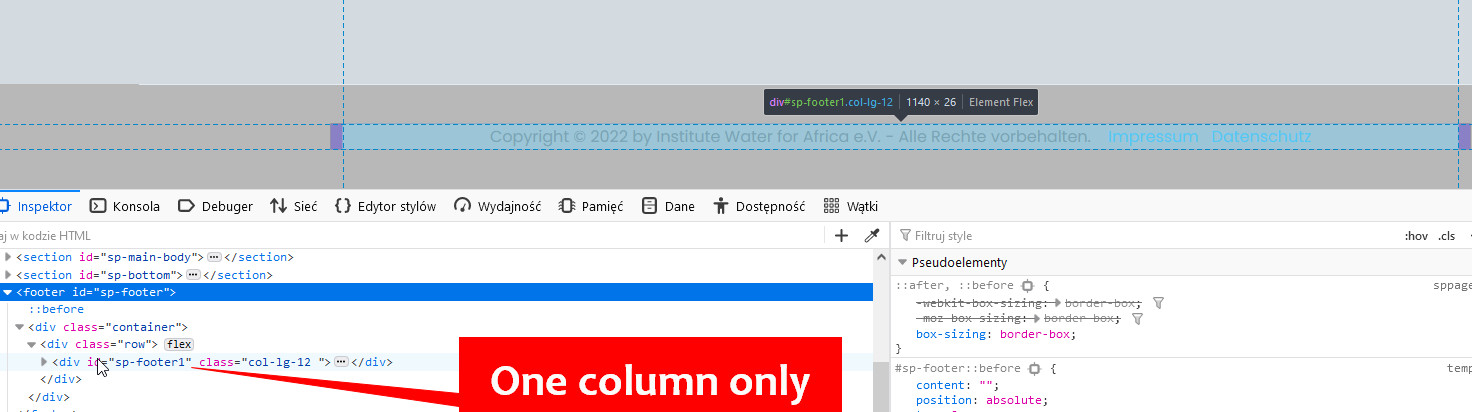
Task: Pick a color with the eyedropper icon
Action: (x=871, y=236)
